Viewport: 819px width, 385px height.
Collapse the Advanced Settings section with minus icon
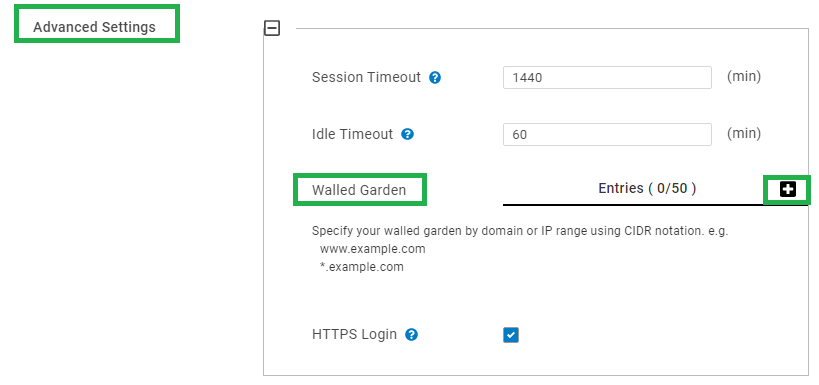coord(272,28)
